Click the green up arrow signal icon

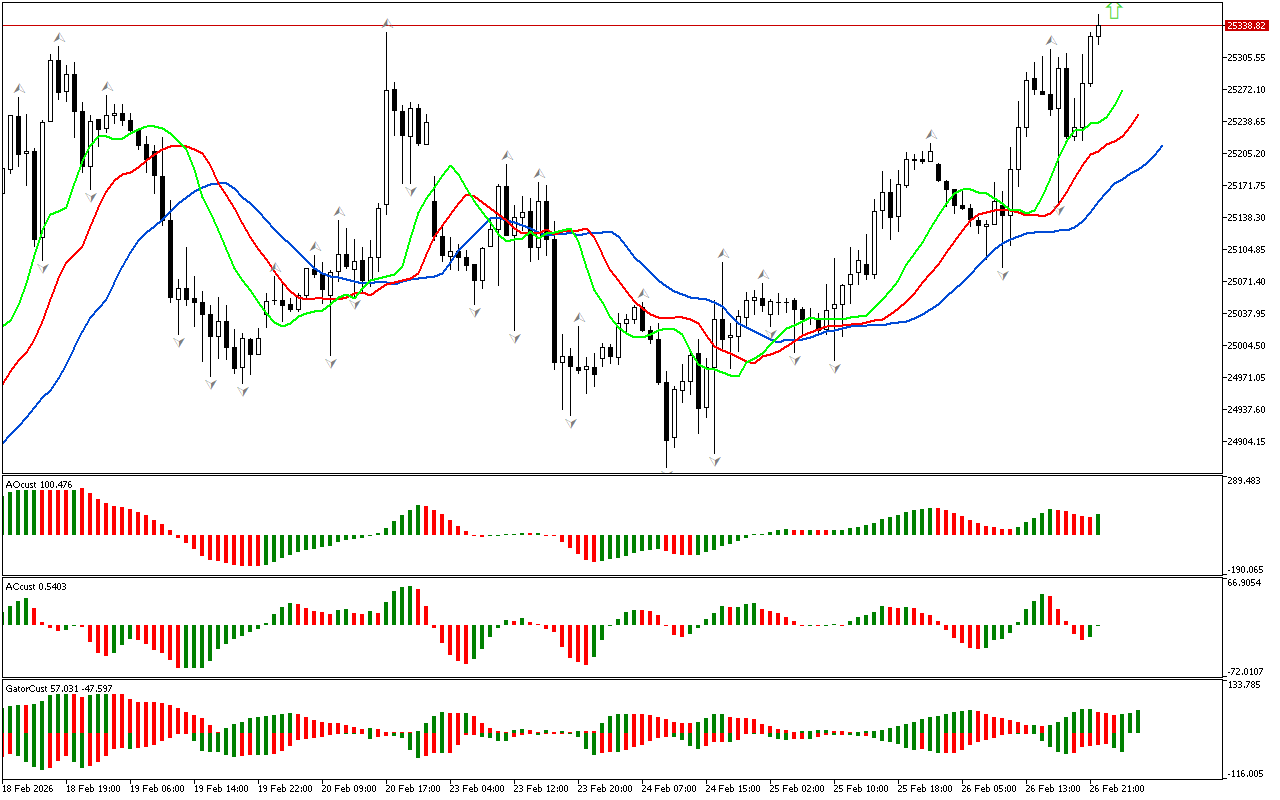[1115, 11]
